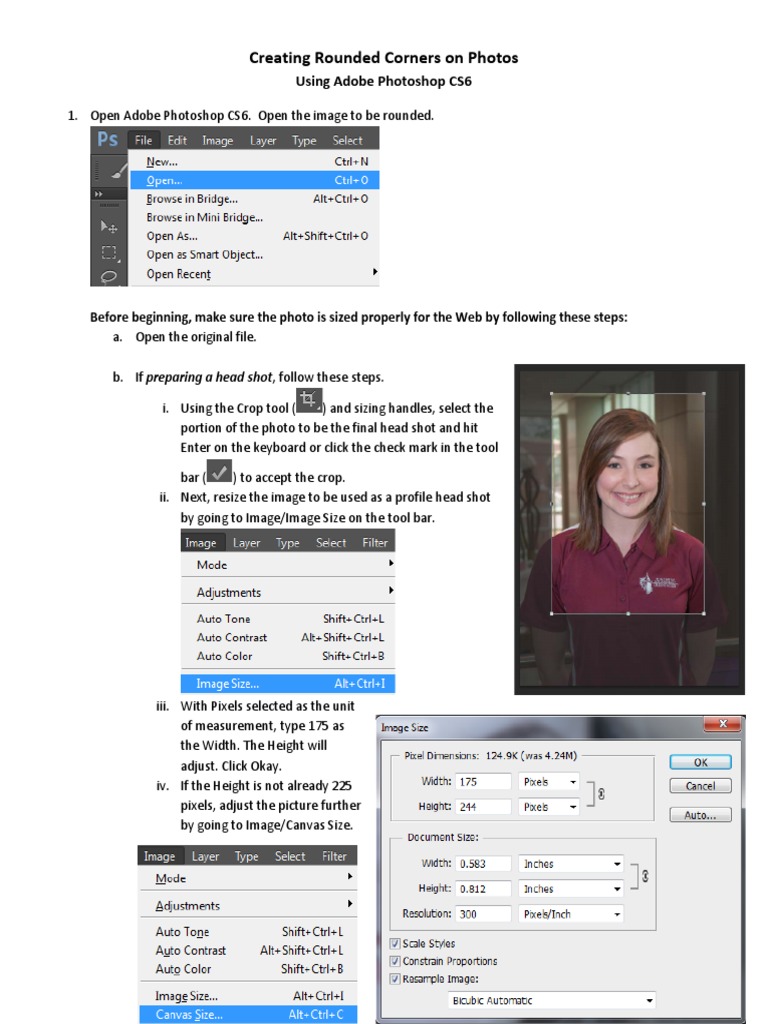Image resolution: width=768 pixels, height=1024 pixels.
Task: Click Image Size... above Canvas Size...
Action: pyautogui.click(x=248, y=996)
